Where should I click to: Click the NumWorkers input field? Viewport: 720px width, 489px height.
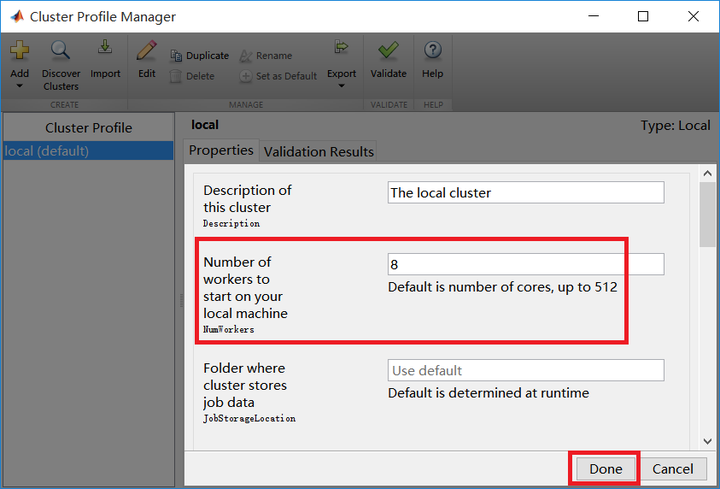pos(525,264)
